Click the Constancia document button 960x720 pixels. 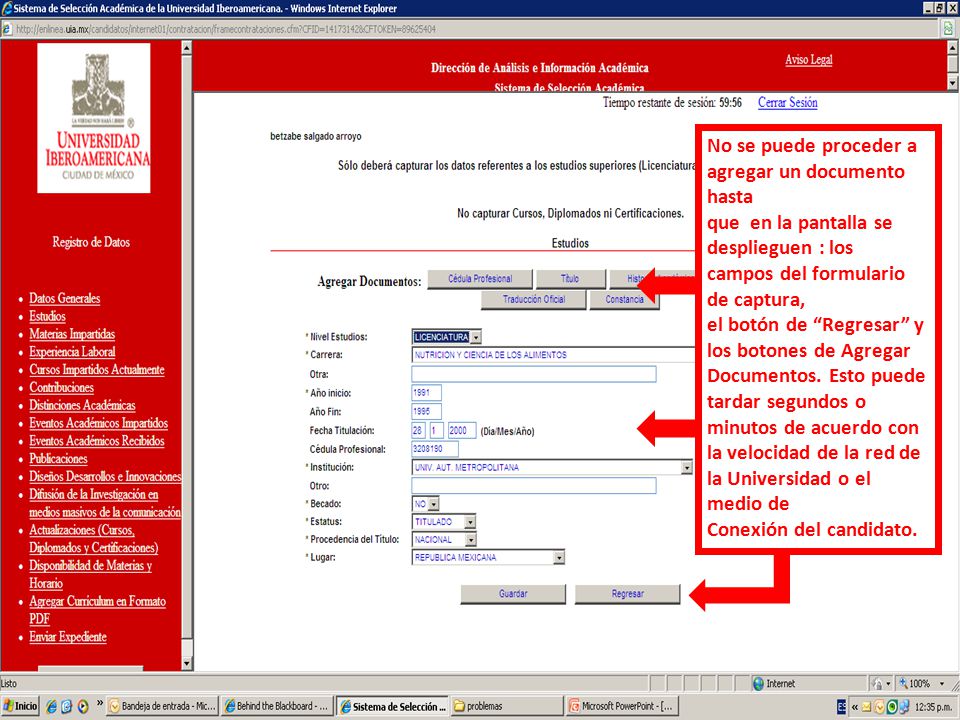(x=624, y=299)
